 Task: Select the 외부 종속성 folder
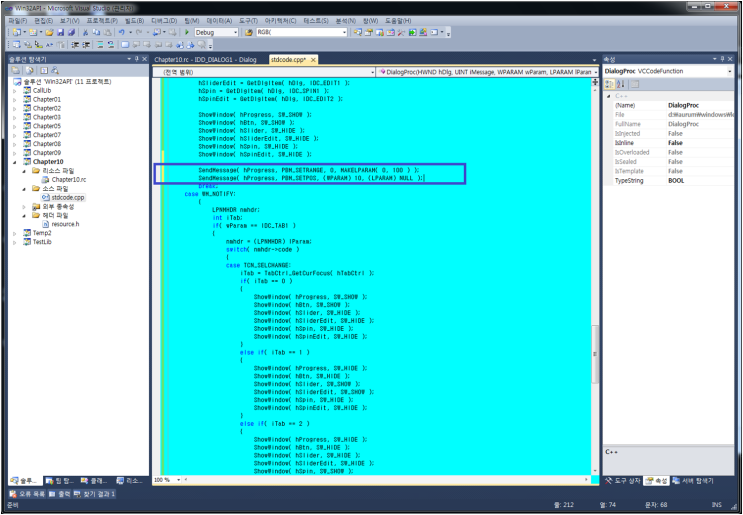55,207
